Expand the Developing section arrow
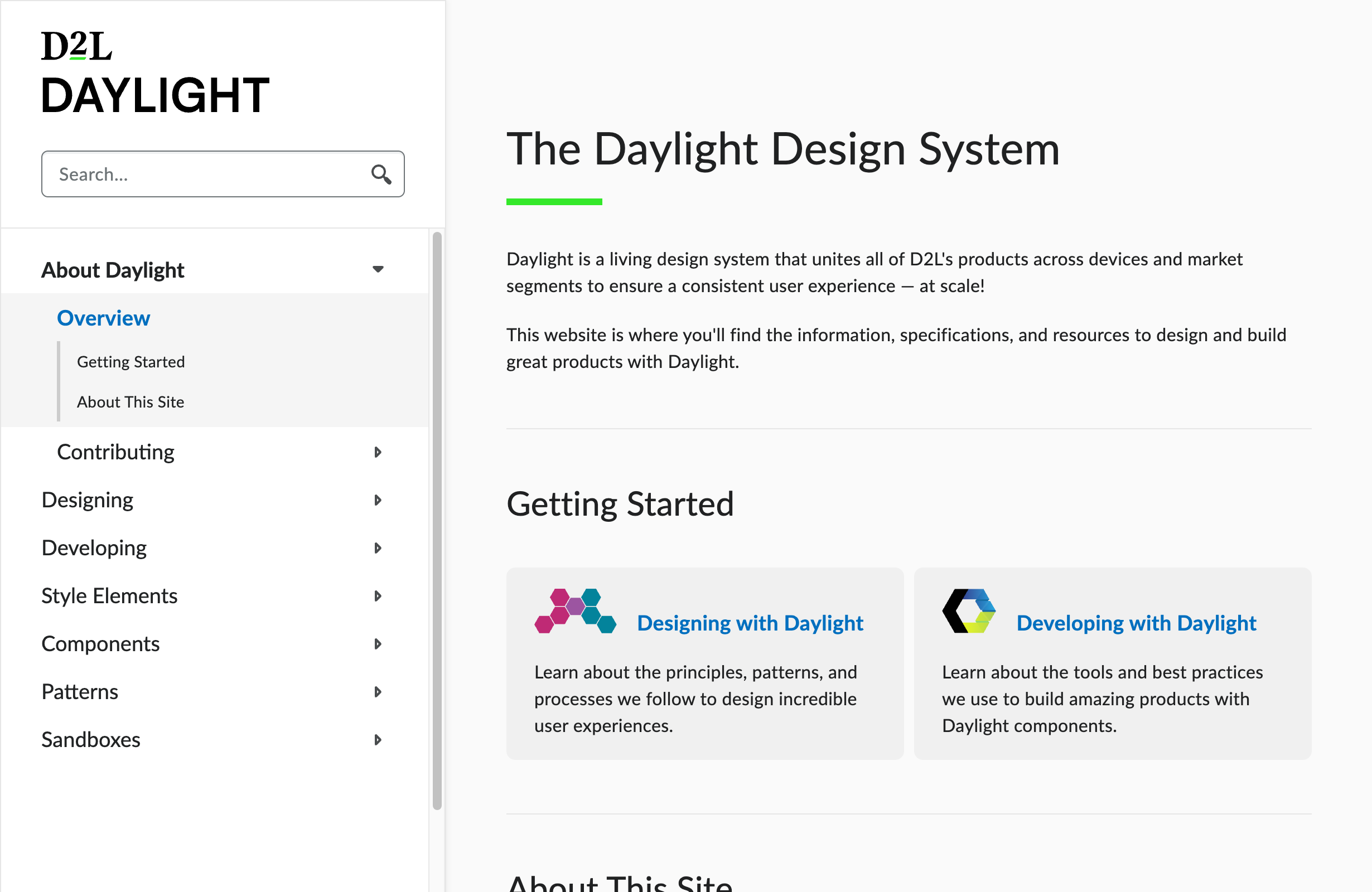The width and height of the screenshot is (1372, 892). [378, 548]
